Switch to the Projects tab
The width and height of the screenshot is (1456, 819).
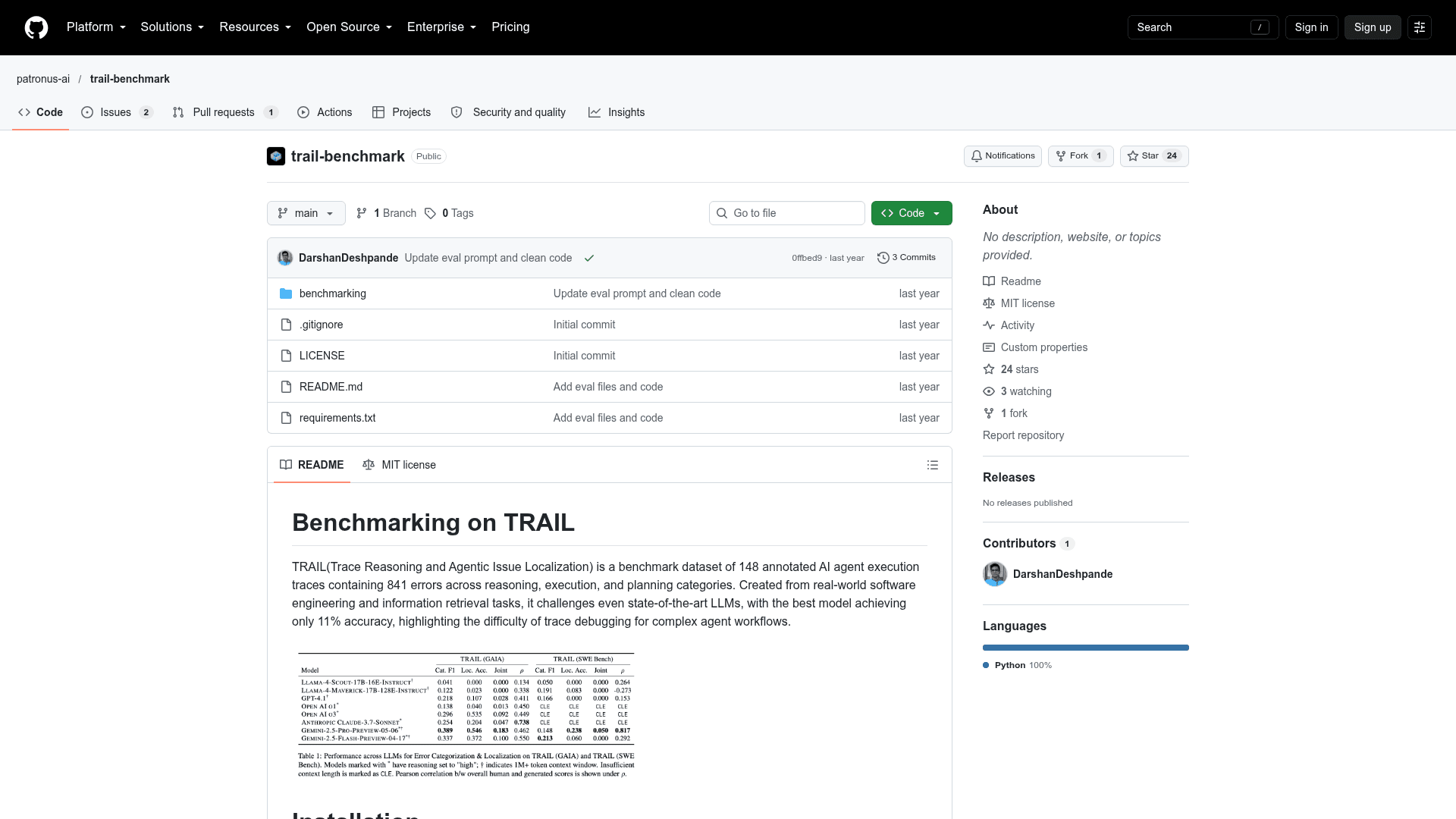[x=402, y=112]
